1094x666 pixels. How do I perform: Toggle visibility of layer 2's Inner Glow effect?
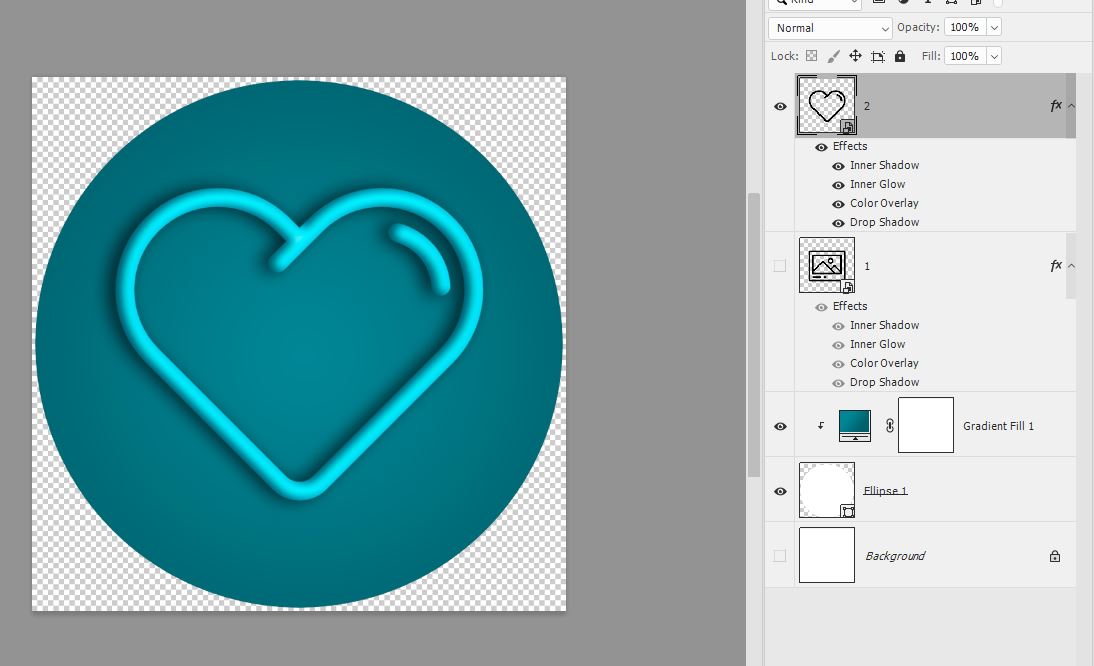(838, 185)
